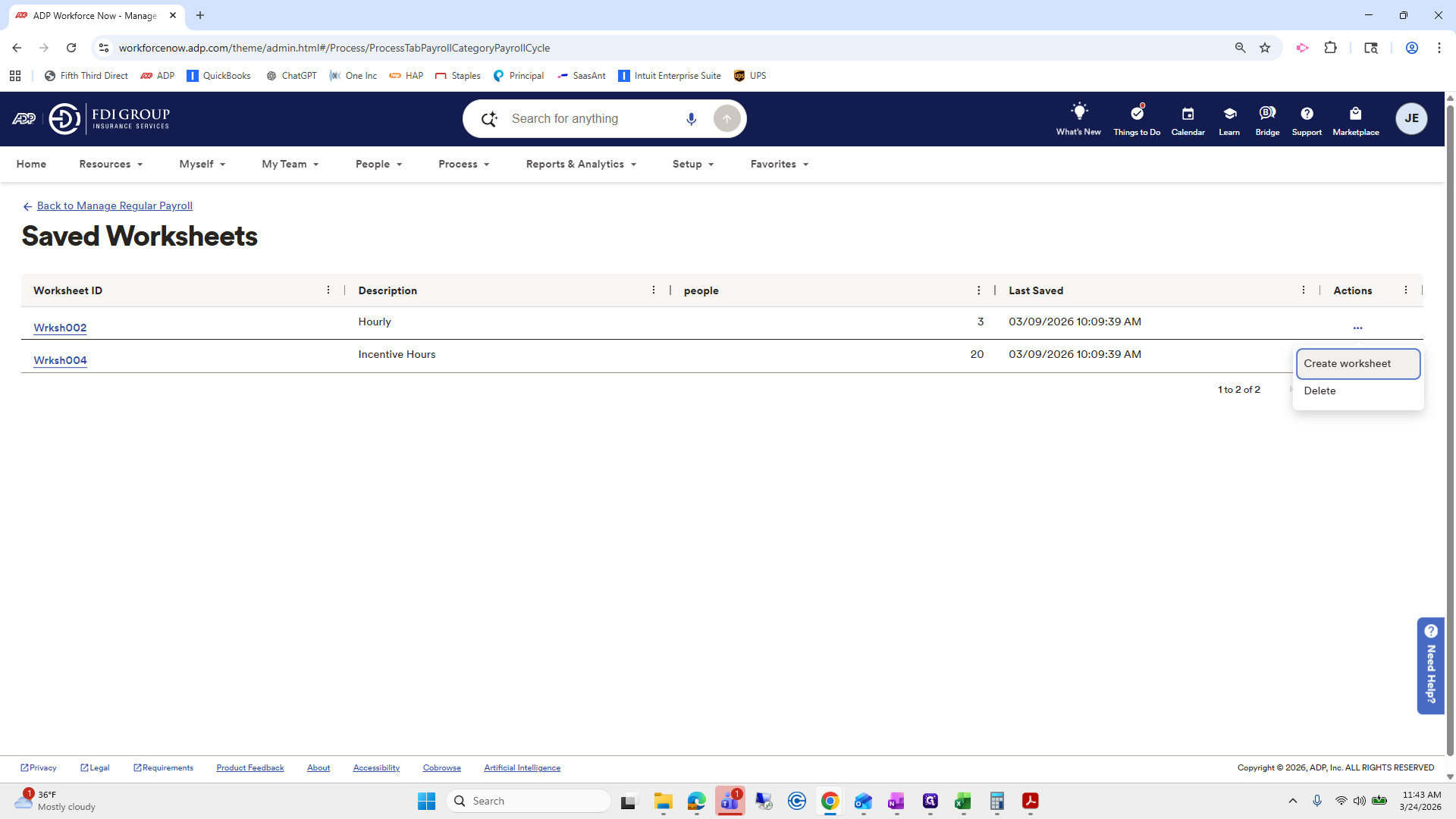Go Back to Manage Regular Payroll
This screenshot has width=1456, height=819.
coord(114,206)
